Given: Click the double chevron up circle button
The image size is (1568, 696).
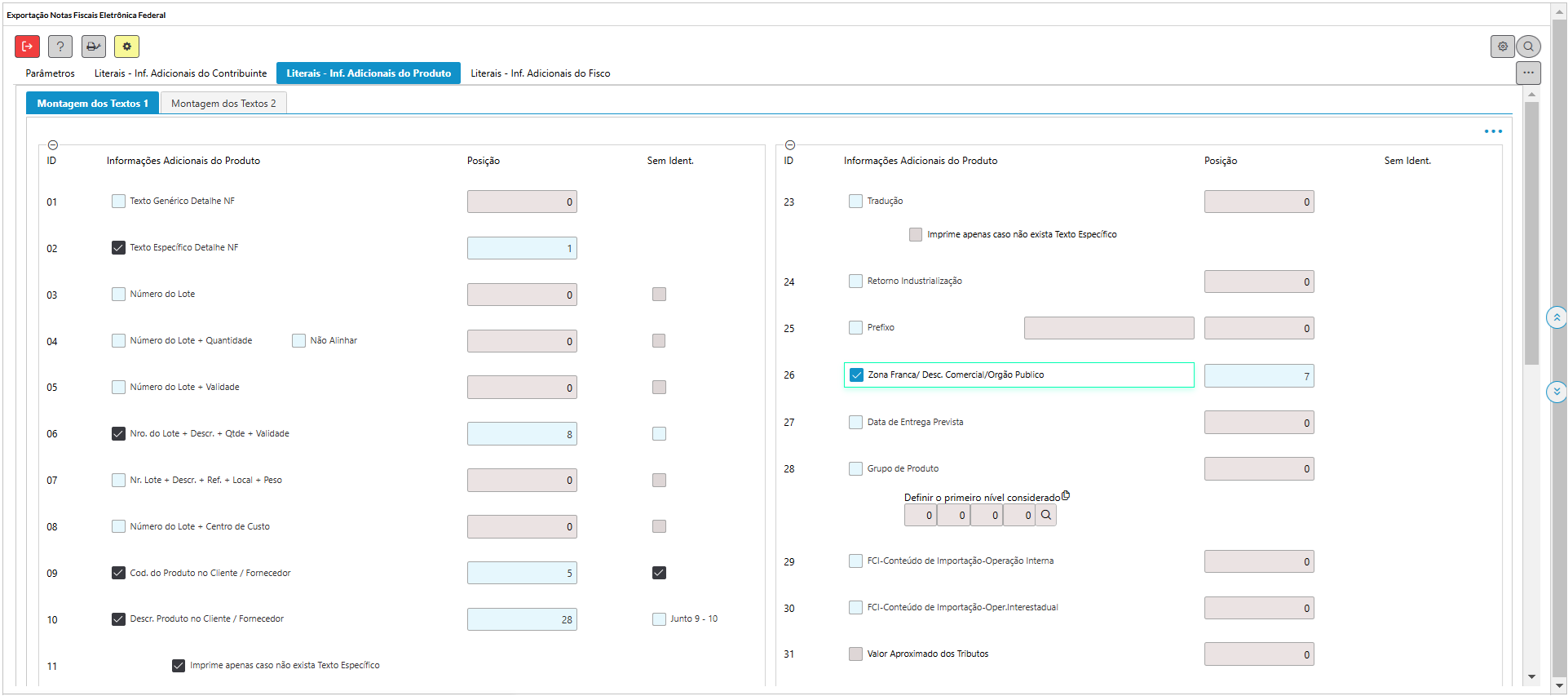Looking at the screenshot, I should click(1557, 317).
